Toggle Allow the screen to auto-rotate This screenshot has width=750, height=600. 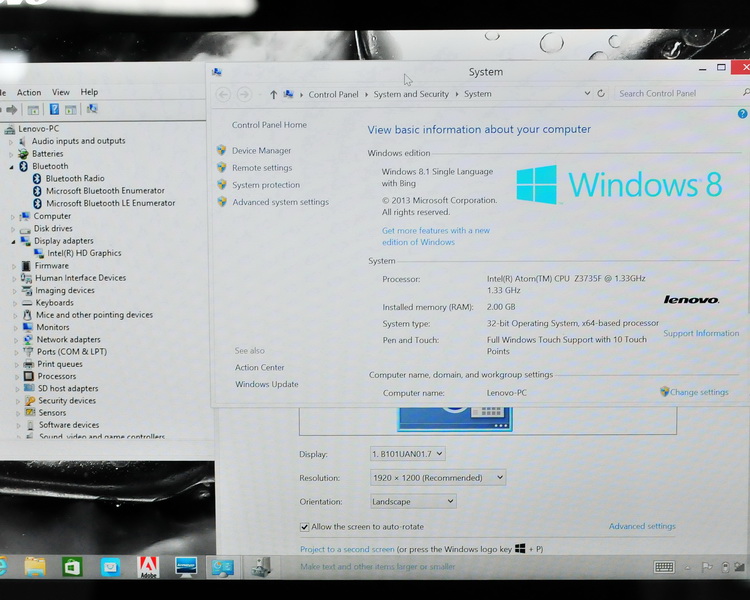tap(304, 527)
